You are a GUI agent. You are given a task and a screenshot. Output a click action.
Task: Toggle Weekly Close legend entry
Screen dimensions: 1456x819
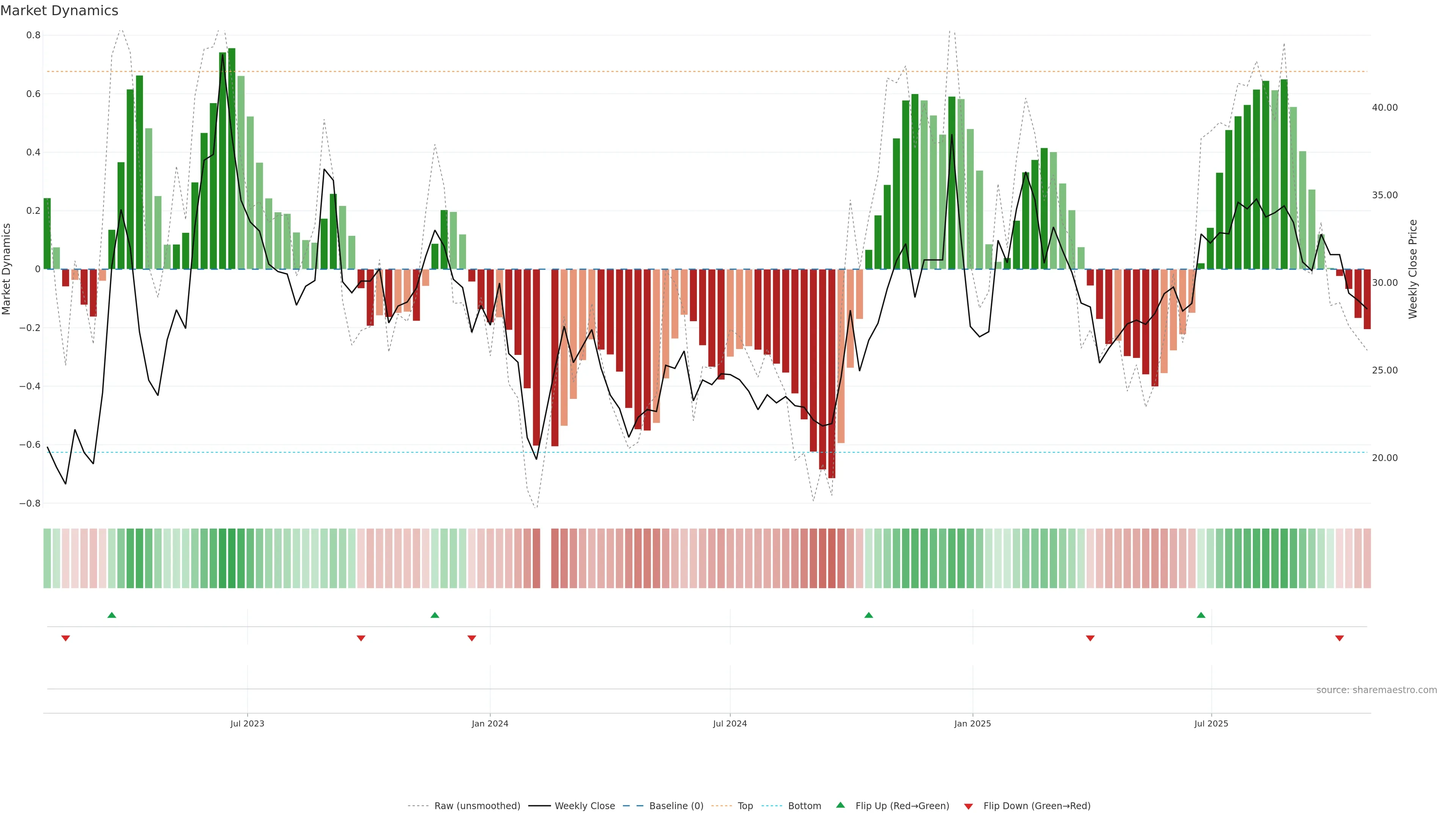click(x=584, y=806)
